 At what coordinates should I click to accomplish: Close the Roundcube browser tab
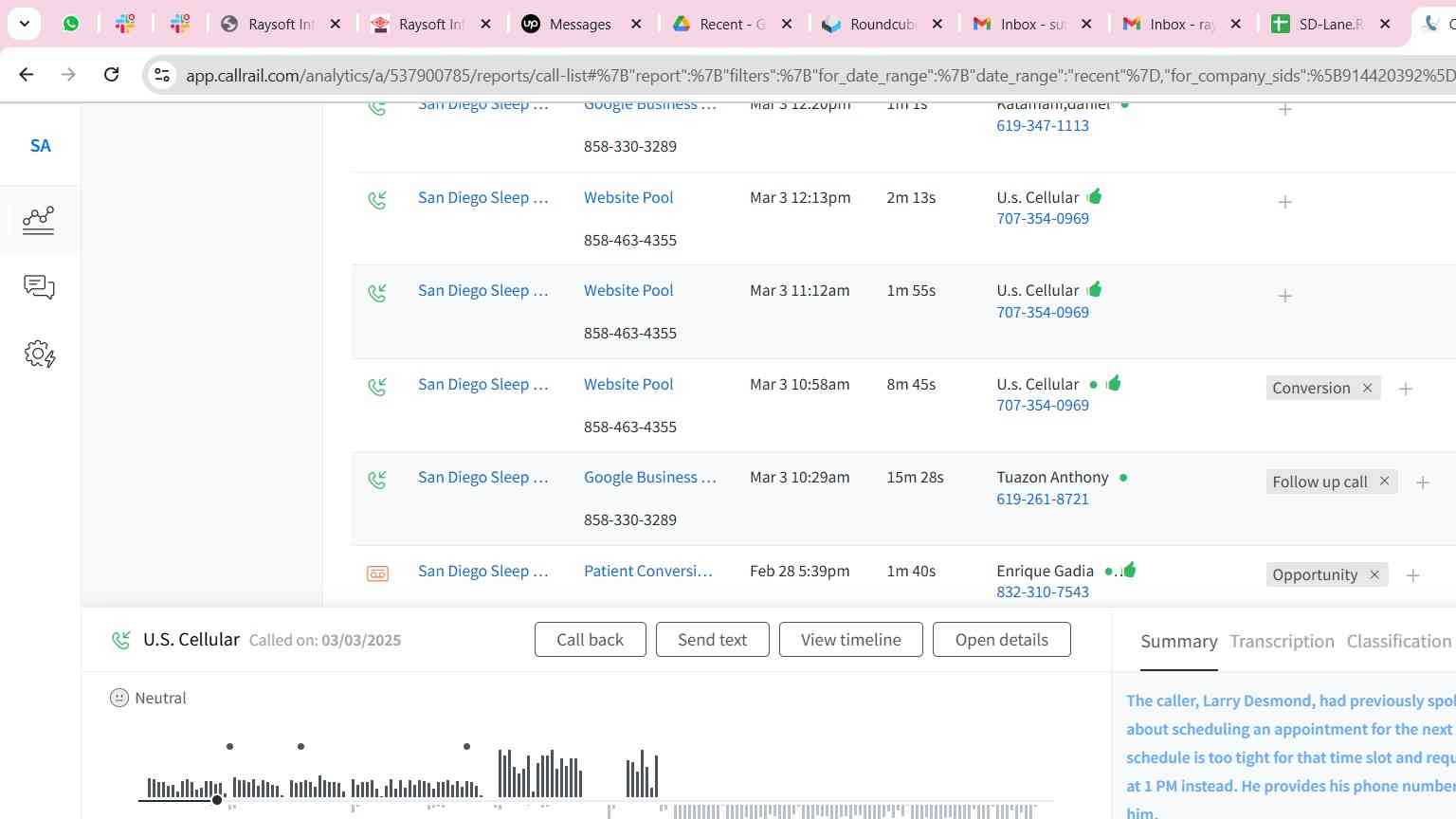click(937, 24)
